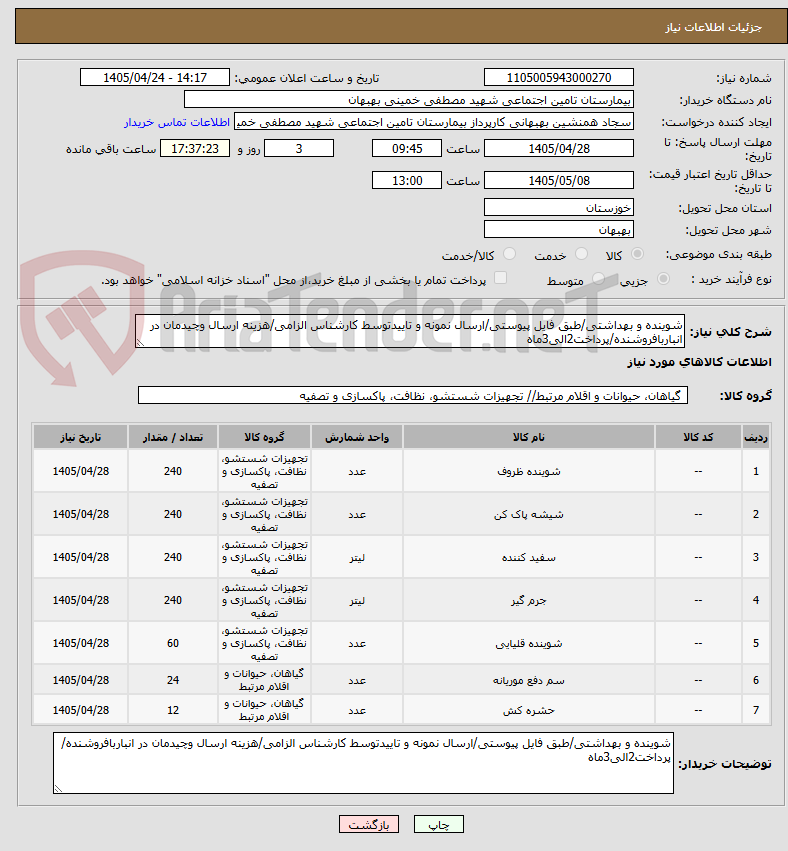The image size is (788, 851).
Task: Click the date in حشره کش row
Action: 80,710
